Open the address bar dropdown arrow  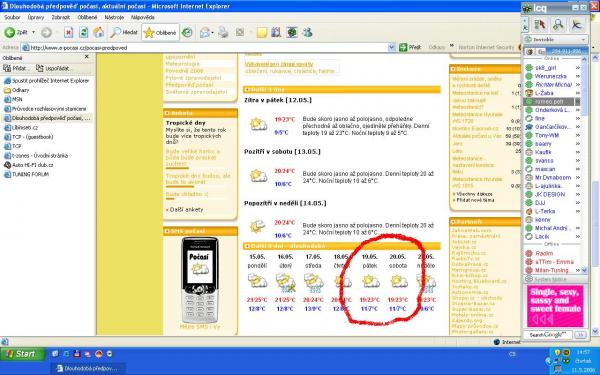[391, 47]
